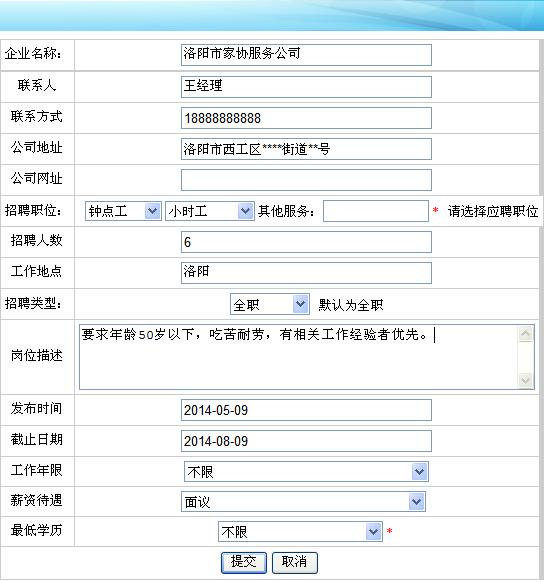This screenshot has width=544, height=582.
Task: Click the 联系人 contact person field
Action: [x=306, y=87]
